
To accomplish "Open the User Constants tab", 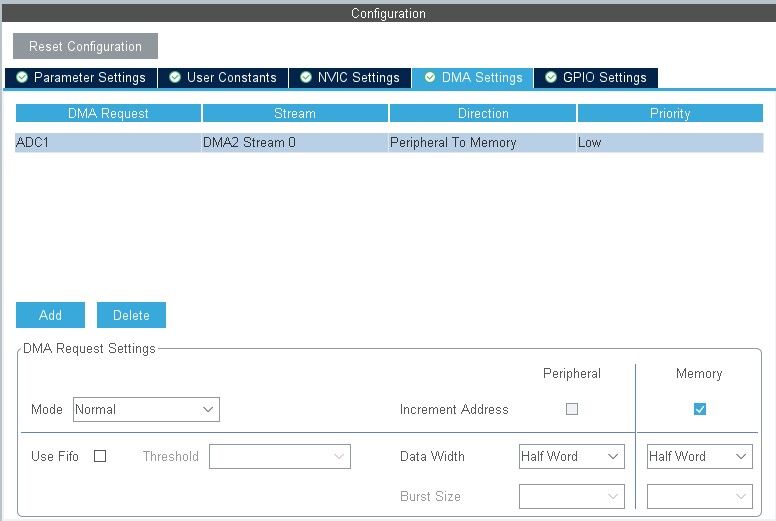I will (223, 78).
